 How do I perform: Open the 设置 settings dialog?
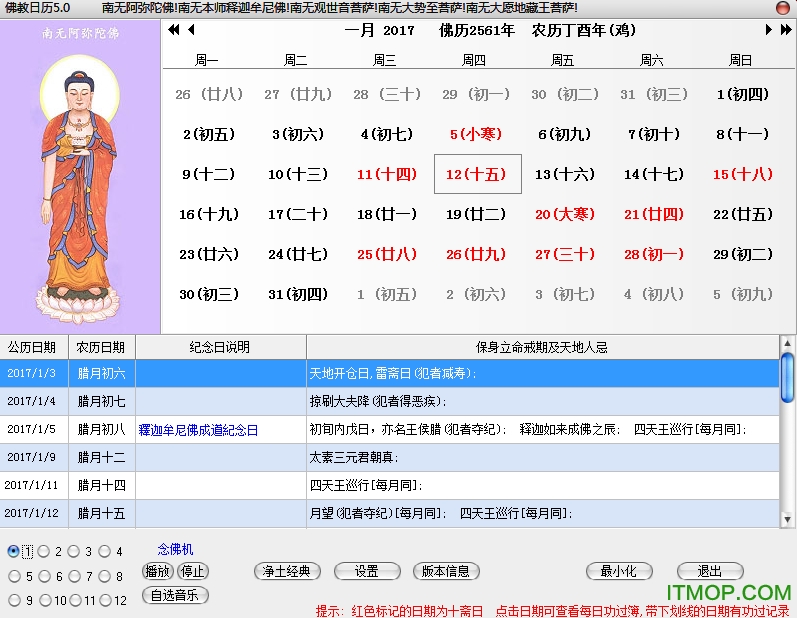click(x=367, y=571)
